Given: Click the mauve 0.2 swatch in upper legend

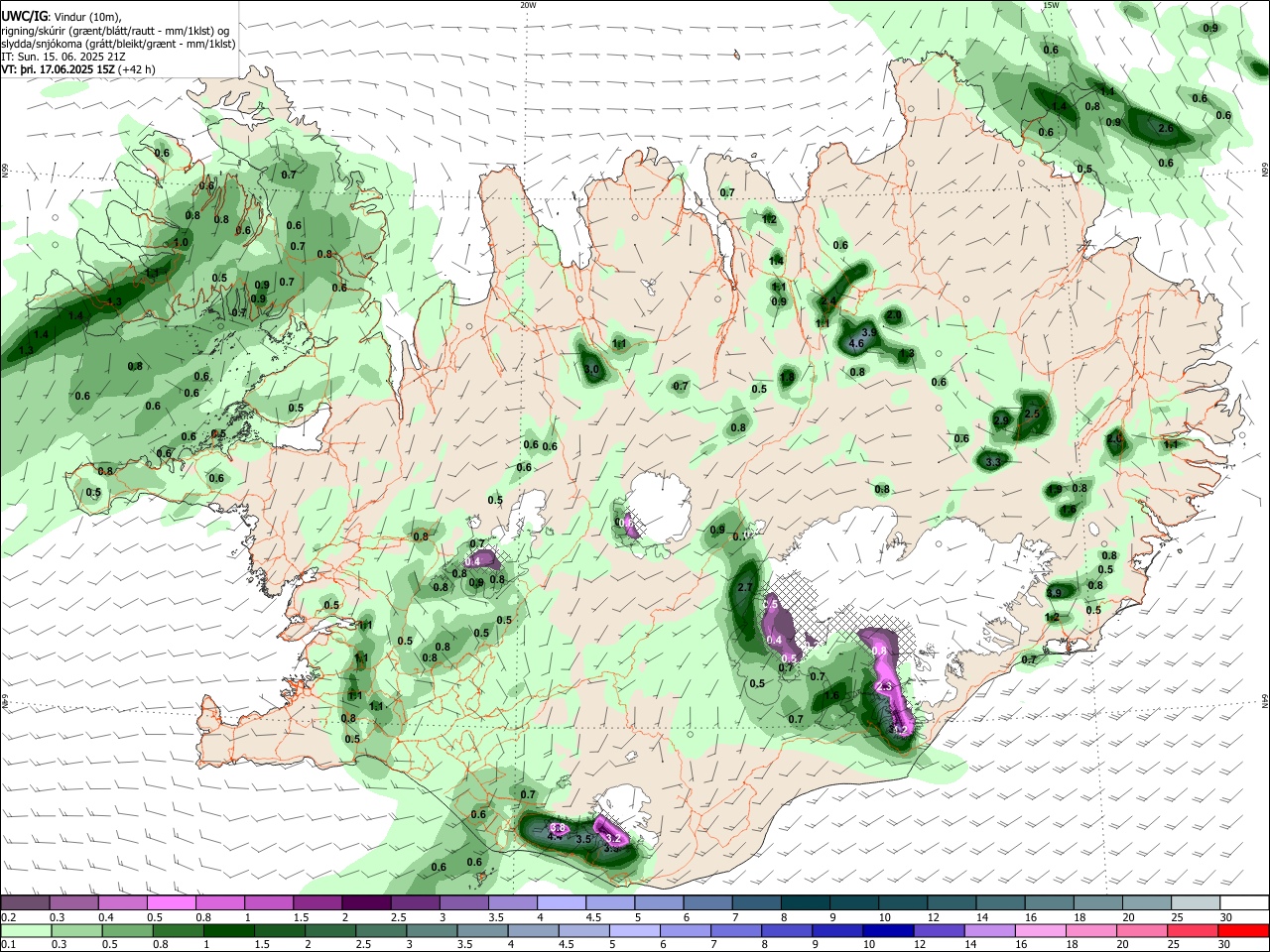Looking at the screenshot, I should click(x=25, y=902).
